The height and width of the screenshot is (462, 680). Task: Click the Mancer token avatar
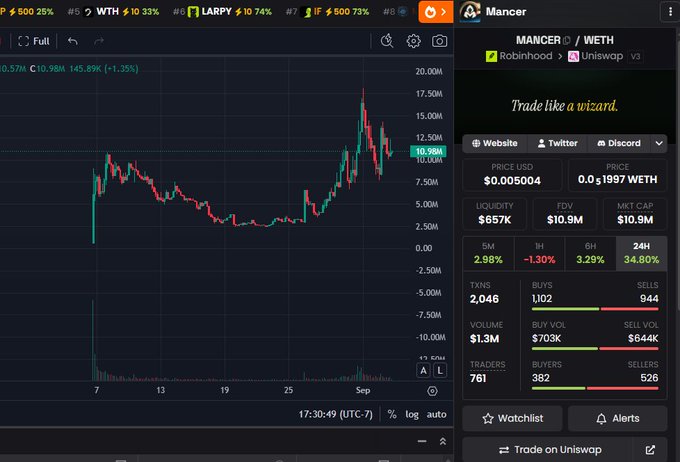point(470,11)
